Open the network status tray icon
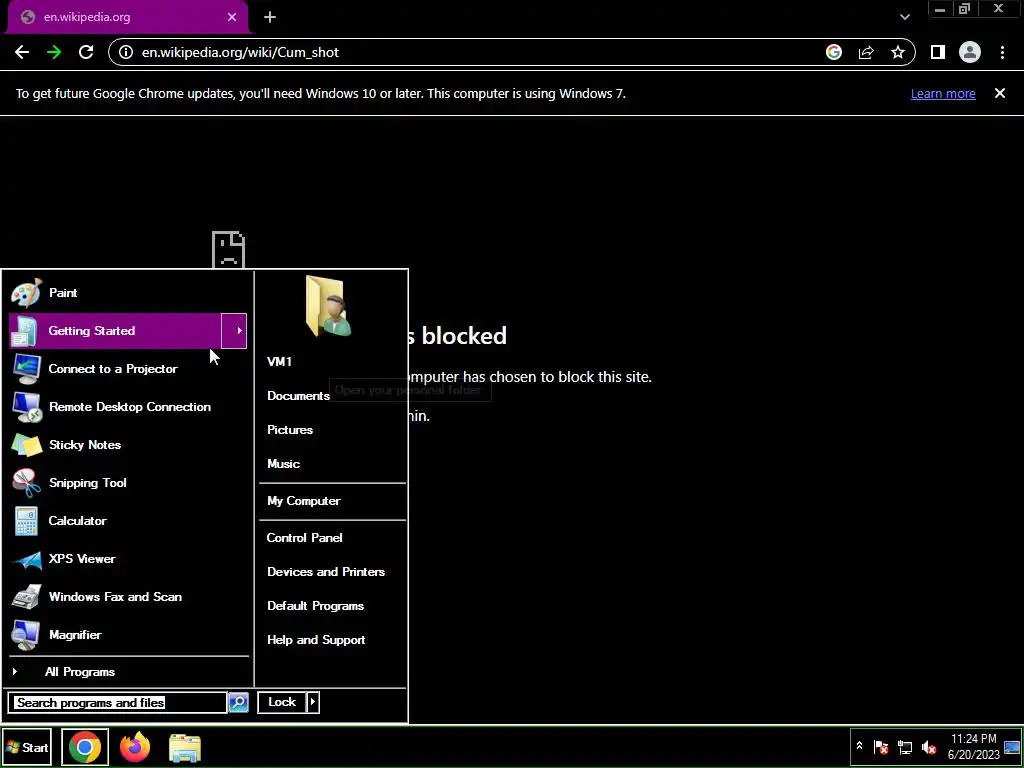Image resolution: width=1024 pixels, height=768 pixels. (904, 747)
